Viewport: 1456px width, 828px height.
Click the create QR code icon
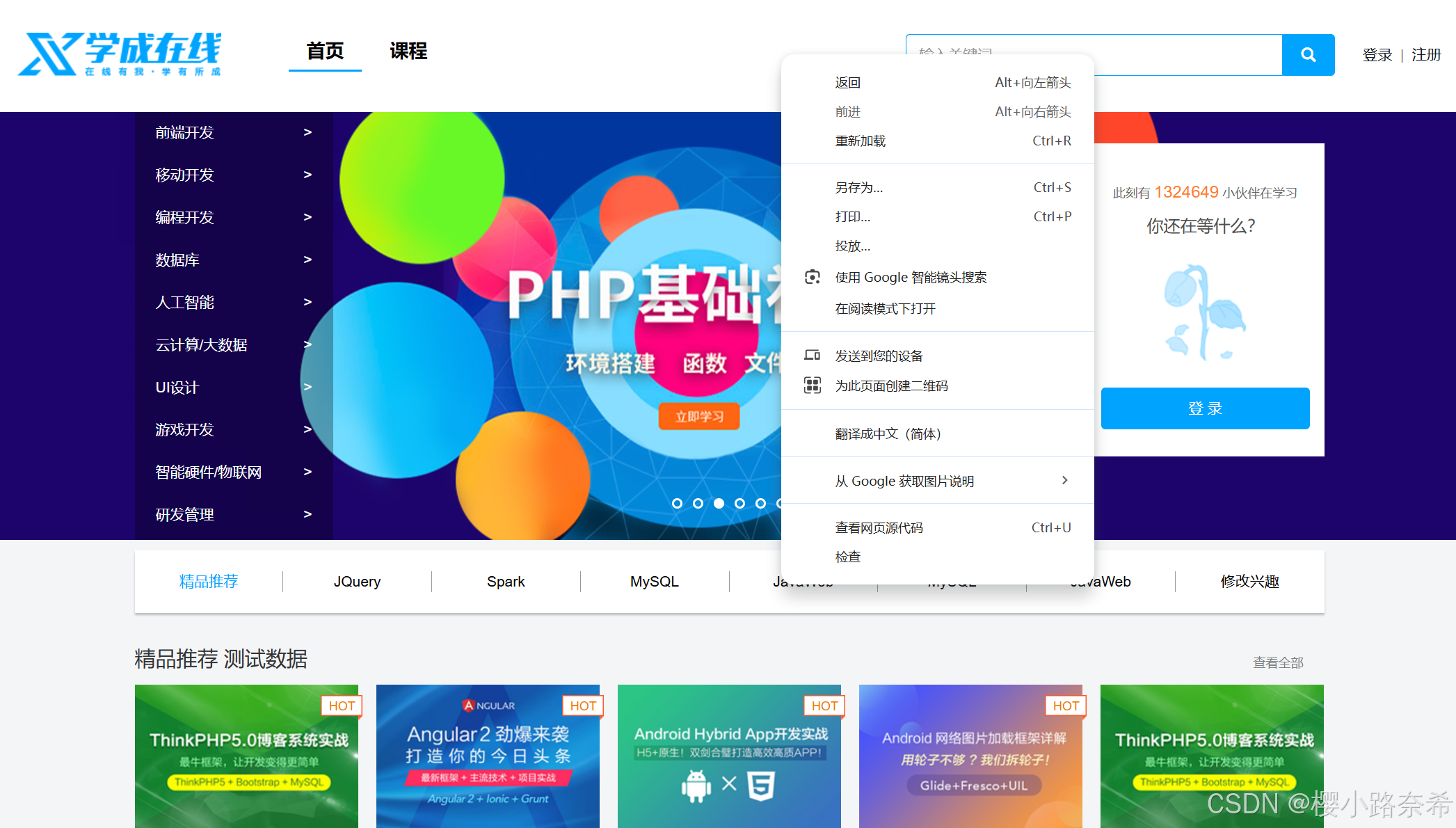[x=812, y=385]
